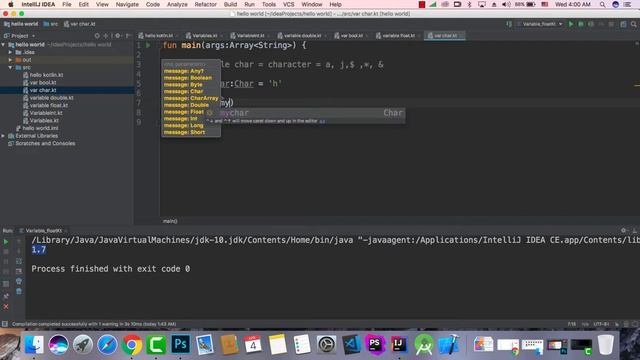Click the green gutter run arrow beside main
640x360 pixels.
coord(148,45)
